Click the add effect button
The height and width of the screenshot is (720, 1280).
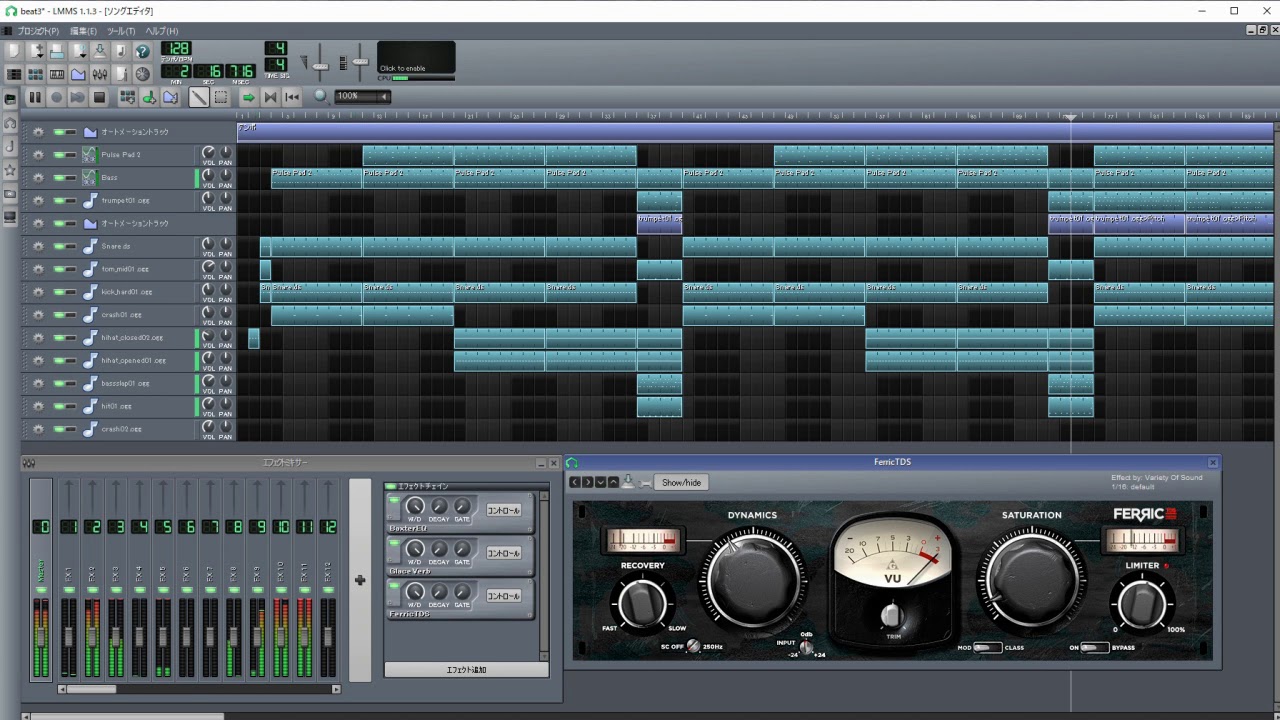[x=466, y=670]
